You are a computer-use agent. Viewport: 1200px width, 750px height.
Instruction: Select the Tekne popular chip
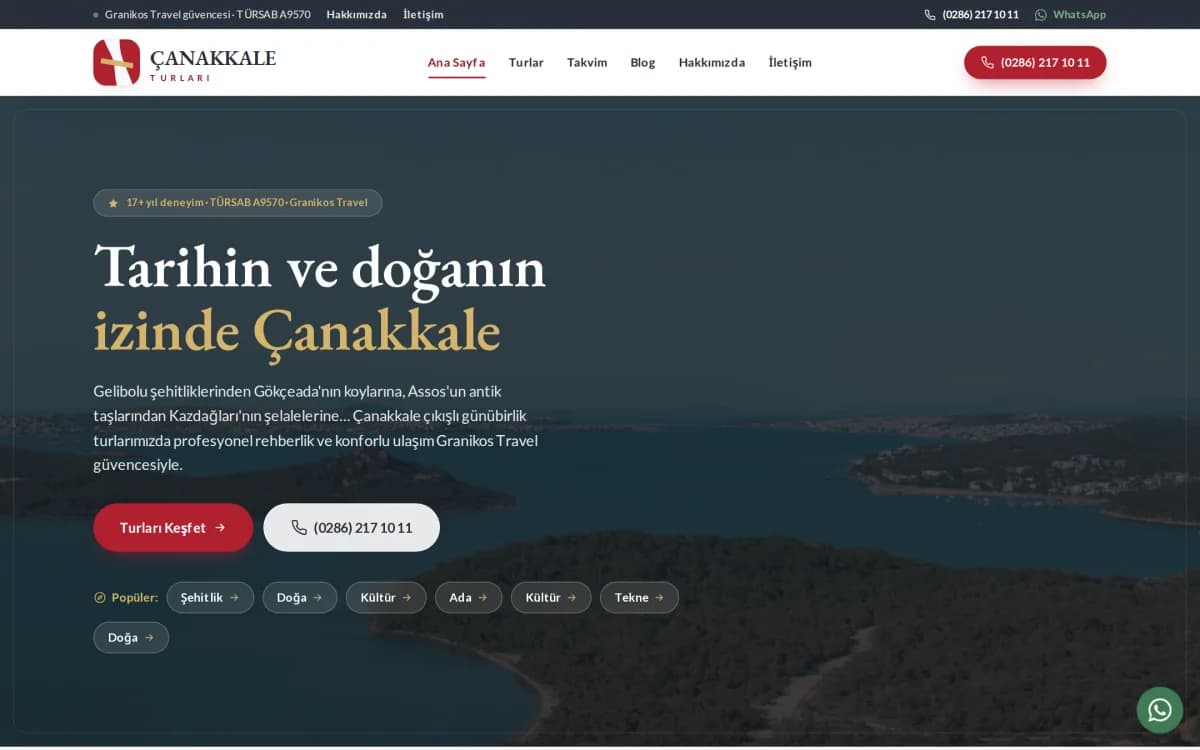[x=639, y=597]
